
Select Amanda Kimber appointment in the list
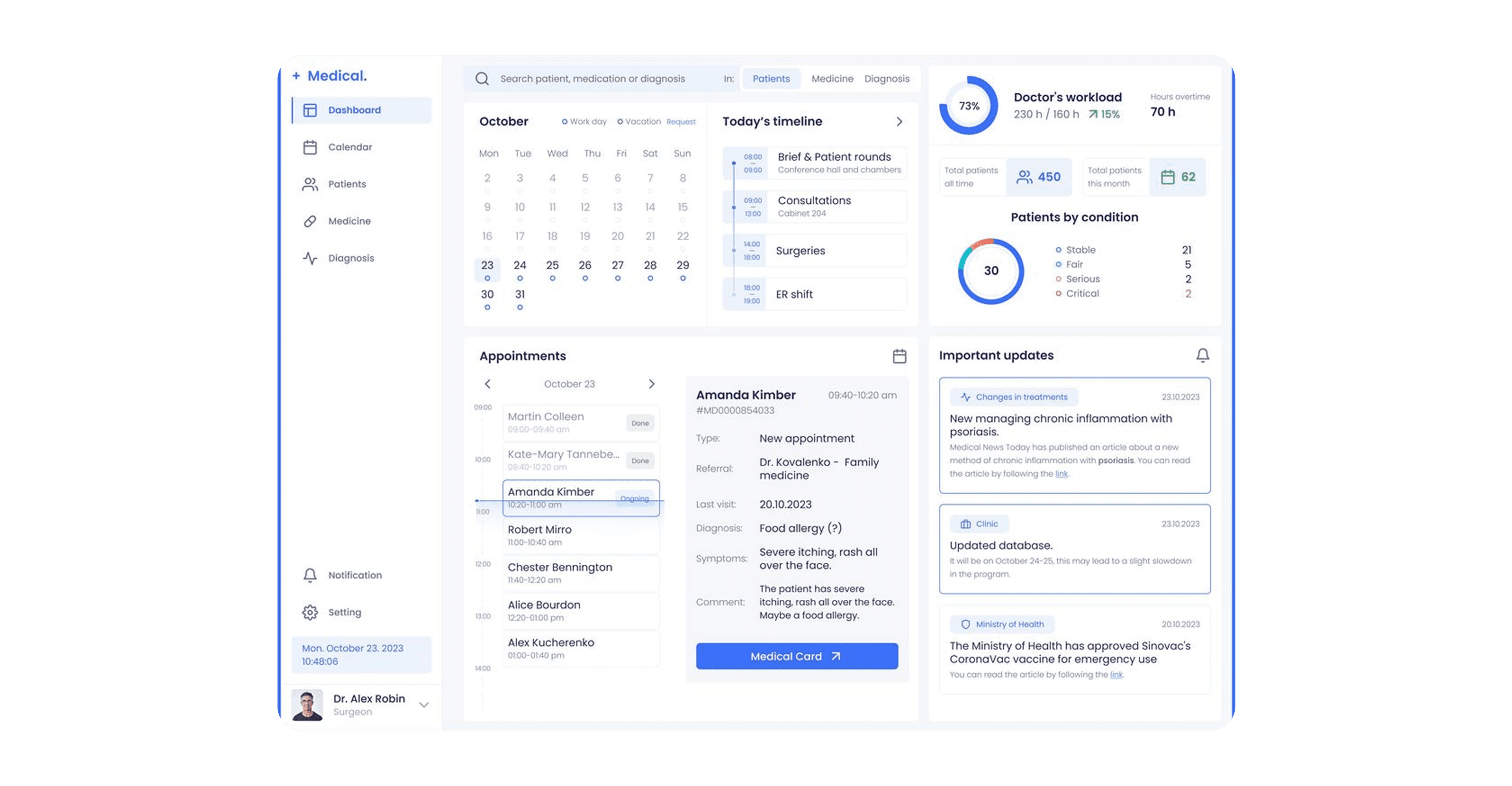tap(581, 499)
